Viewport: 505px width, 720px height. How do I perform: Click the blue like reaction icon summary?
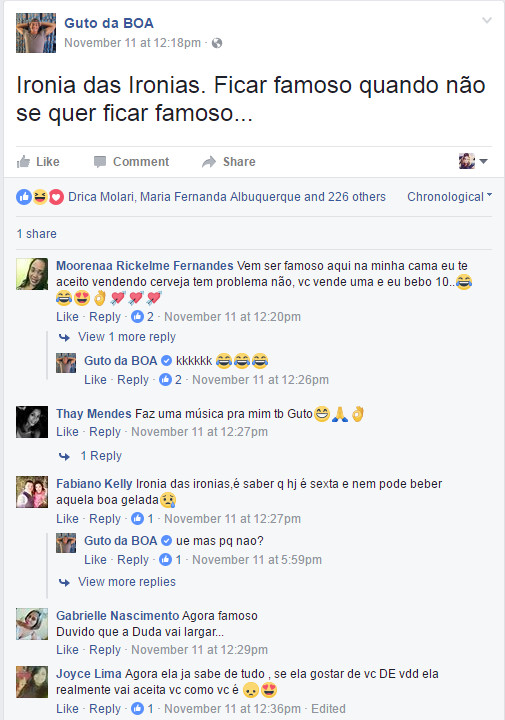pyautogui.click(x=24, y=197)
